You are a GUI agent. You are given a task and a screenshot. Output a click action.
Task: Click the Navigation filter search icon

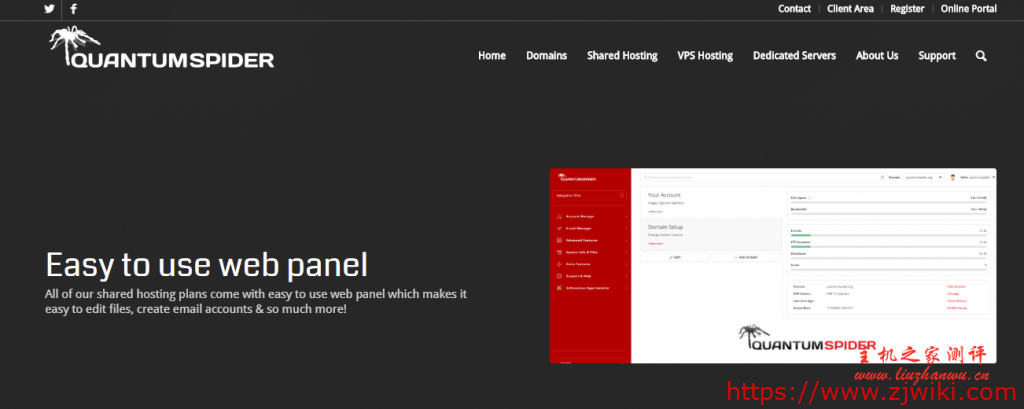coord(621,196)
